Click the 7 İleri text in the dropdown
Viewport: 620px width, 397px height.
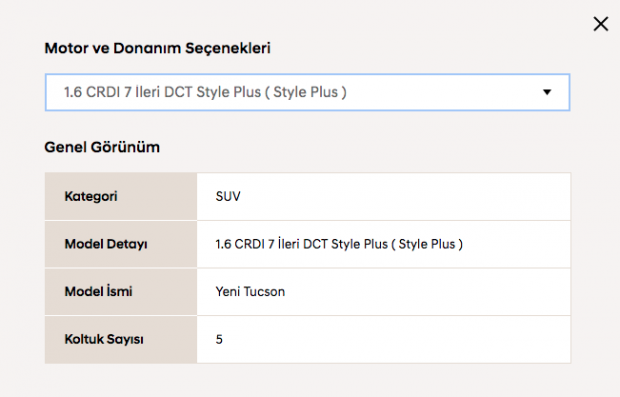pos(142,92)
